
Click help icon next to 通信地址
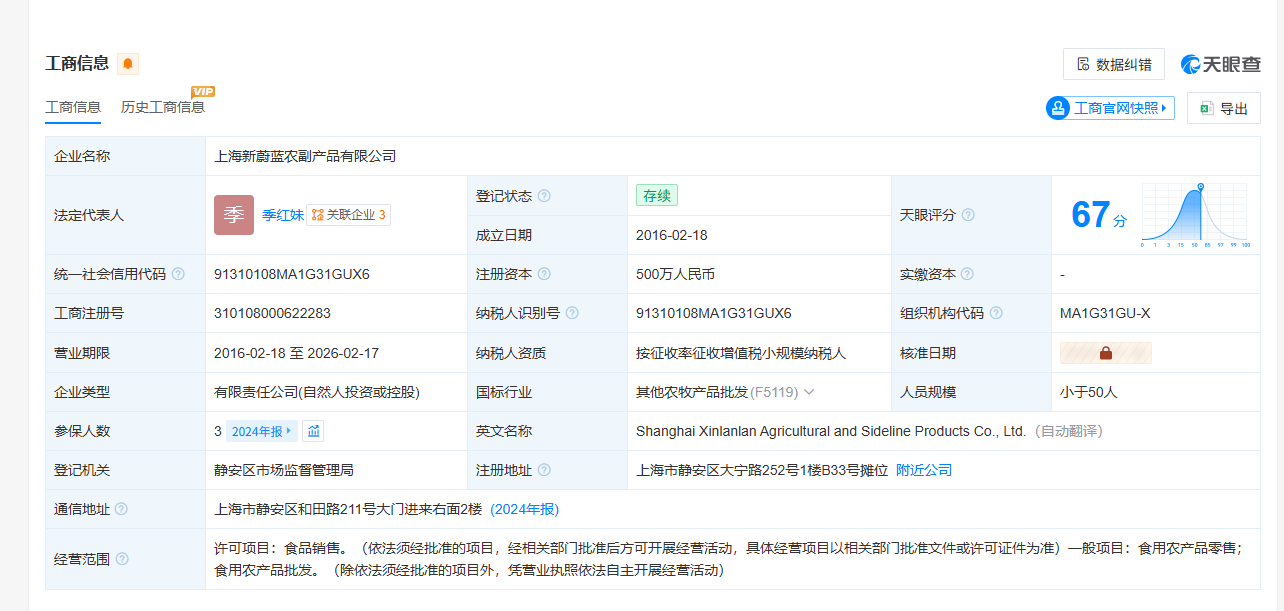122,509
